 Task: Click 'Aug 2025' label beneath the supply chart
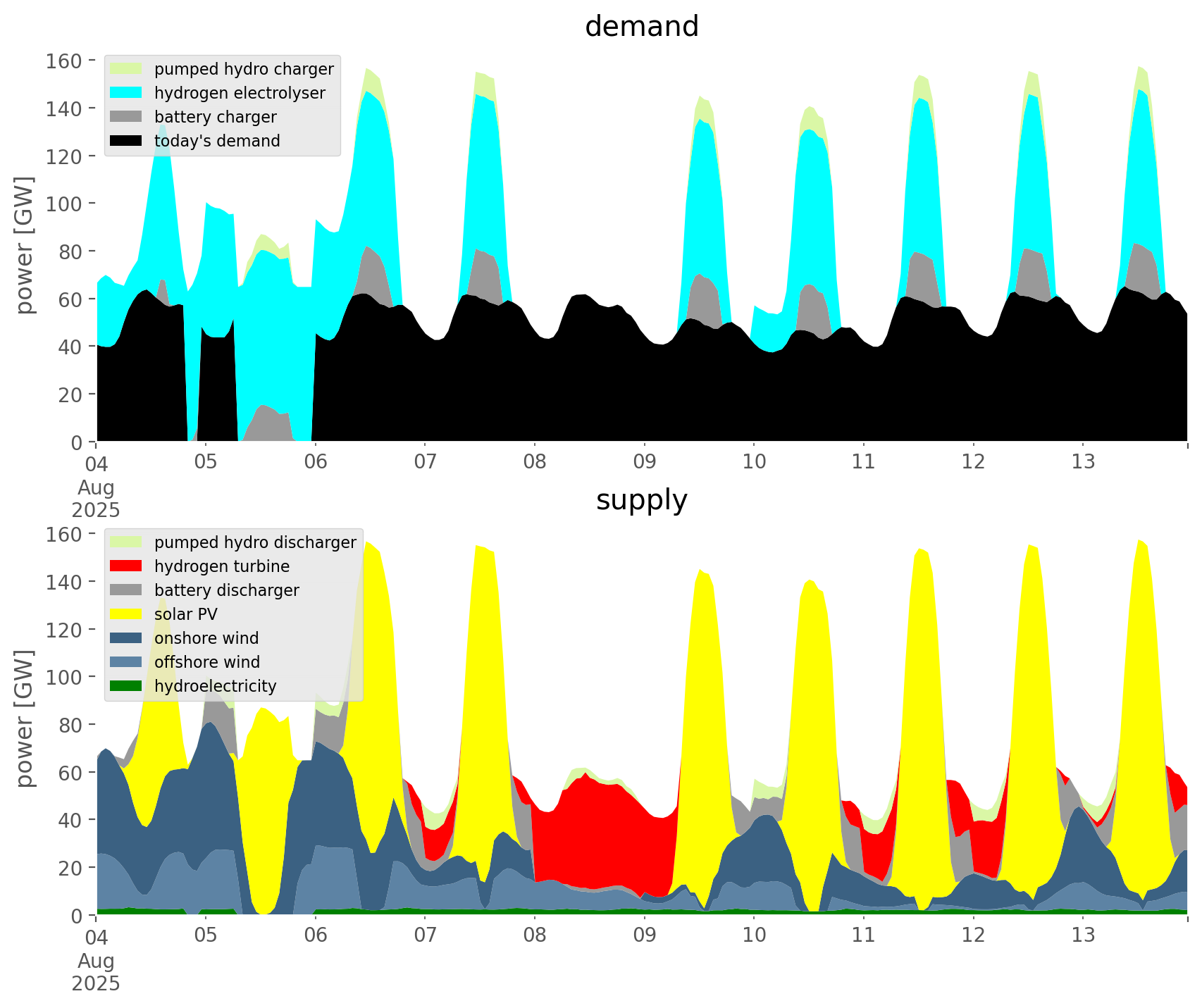(96, 972)
